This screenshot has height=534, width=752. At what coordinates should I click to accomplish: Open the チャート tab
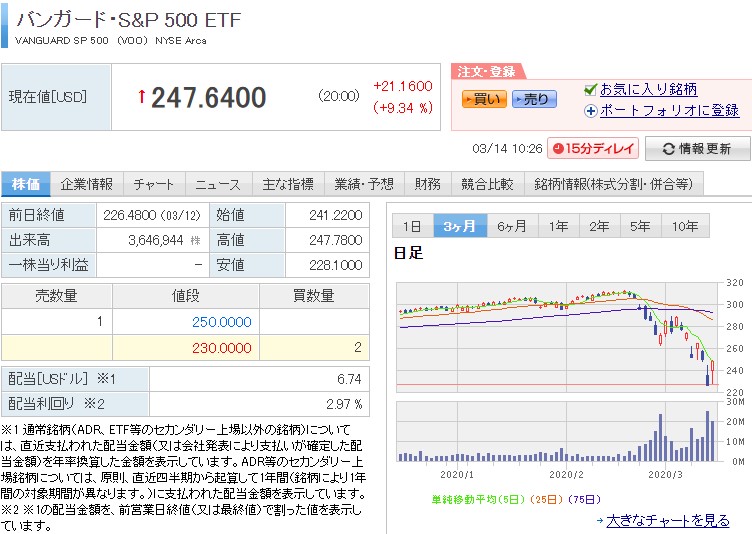[x=154, y=184]
